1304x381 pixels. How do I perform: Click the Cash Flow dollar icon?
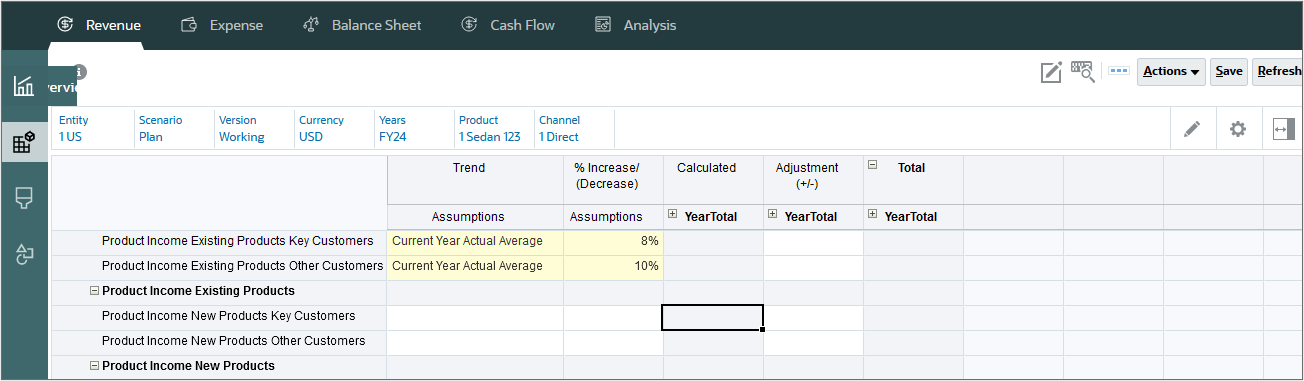469,25
